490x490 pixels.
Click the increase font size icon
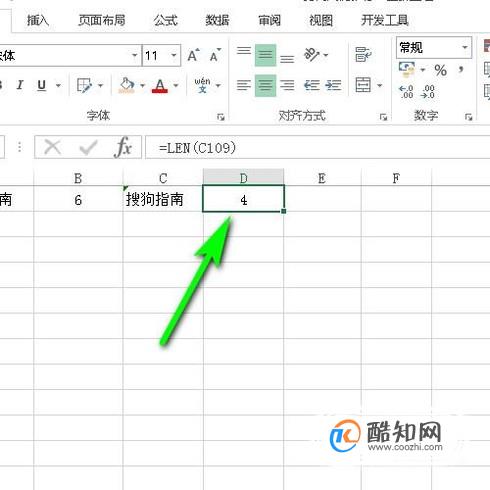pyautogui.click(x=193, y=55)
